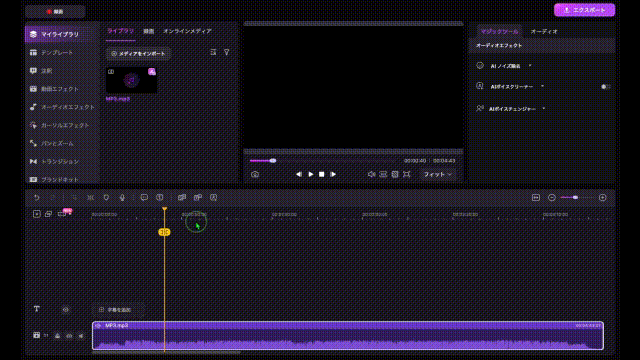Select the マジックツール tab
The height and width of the screenshot is (360, 640).
coord(499,31)
